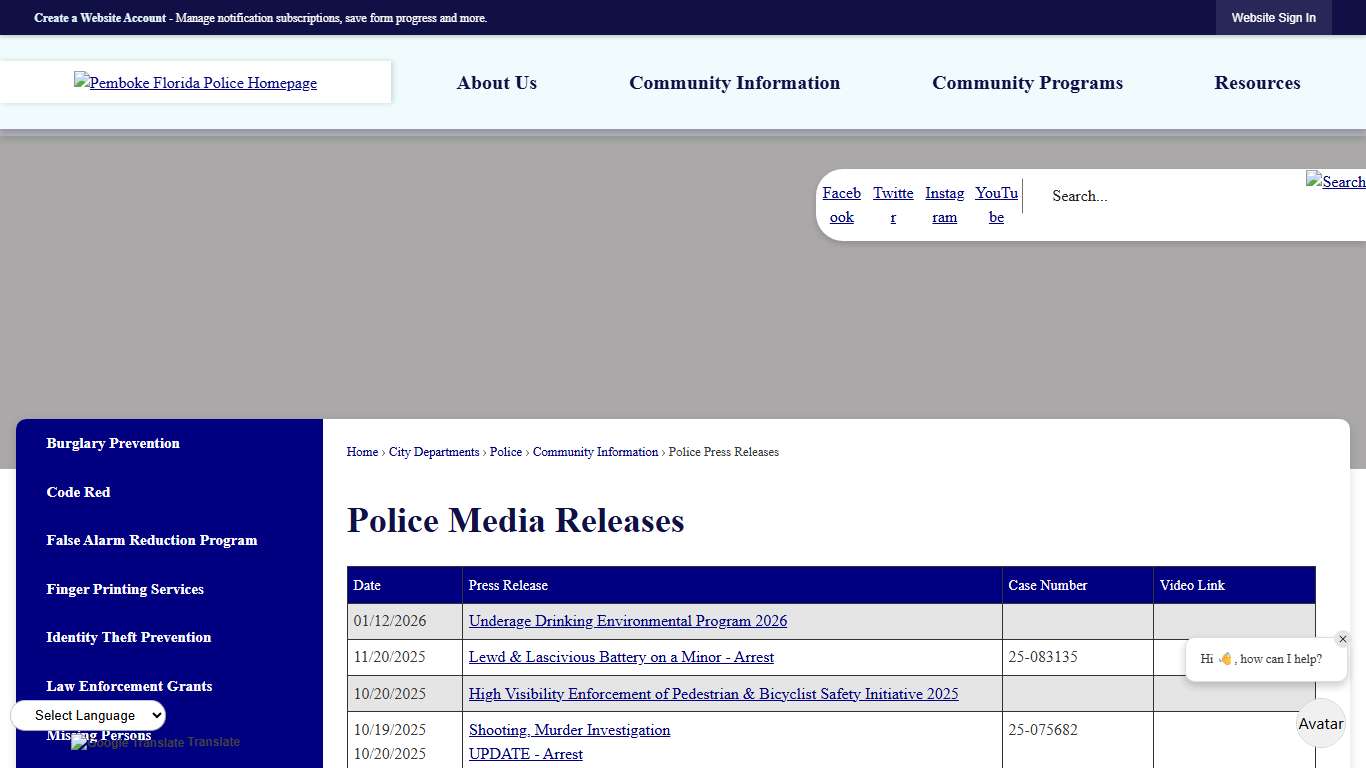
Task: Open Create a Website Account
Action: tap(98, 17)
